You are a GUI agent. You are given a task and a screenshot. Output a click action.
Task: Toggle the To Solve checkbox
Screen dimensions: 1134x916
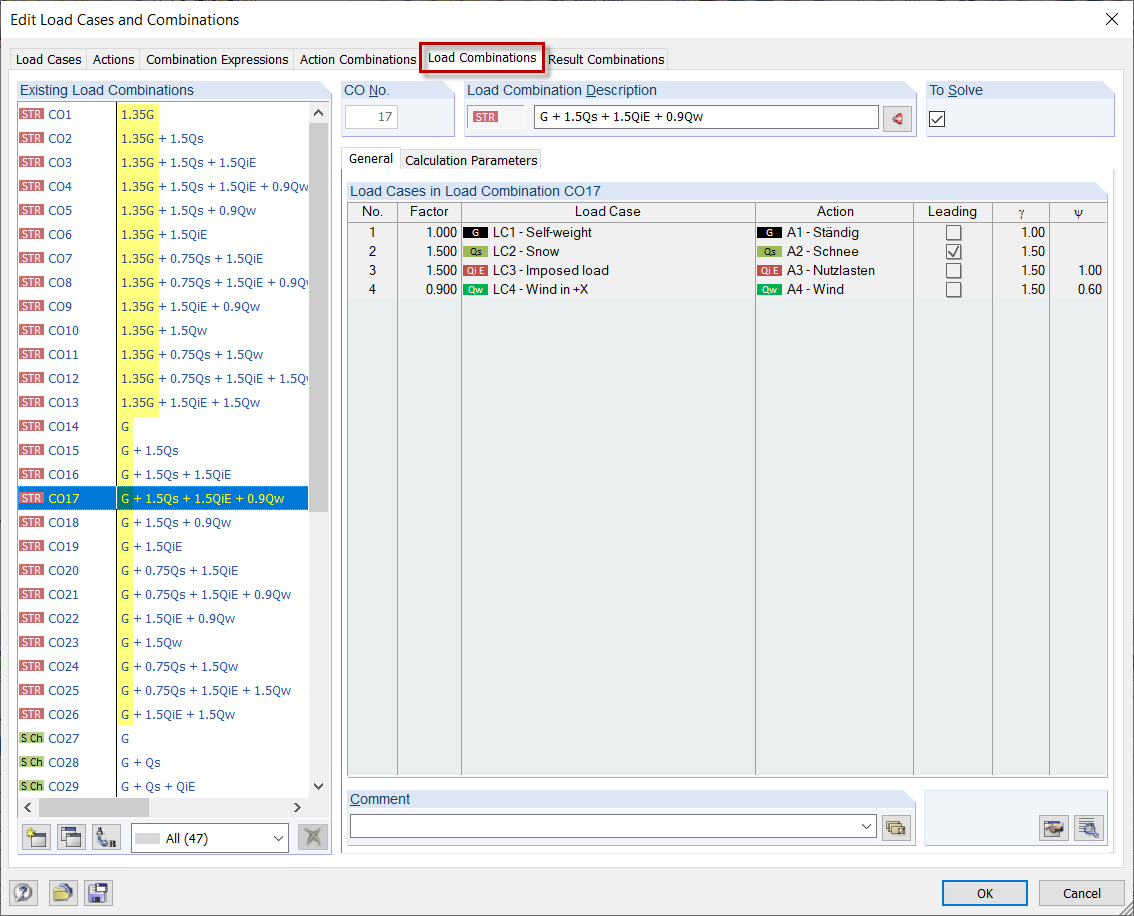937,119
